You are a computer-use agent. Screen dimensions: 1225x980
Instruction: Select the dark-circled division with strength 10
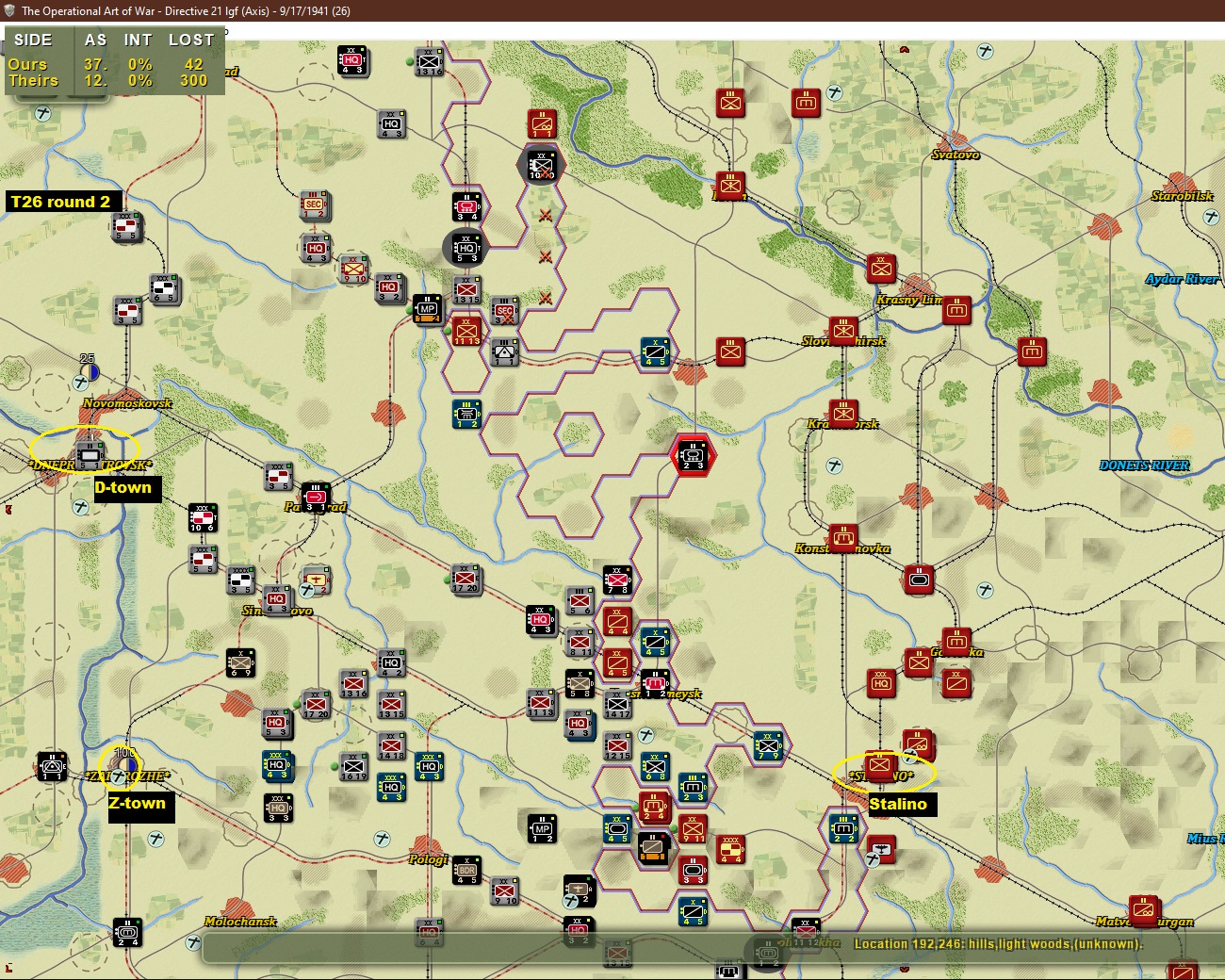click(542, 165)
